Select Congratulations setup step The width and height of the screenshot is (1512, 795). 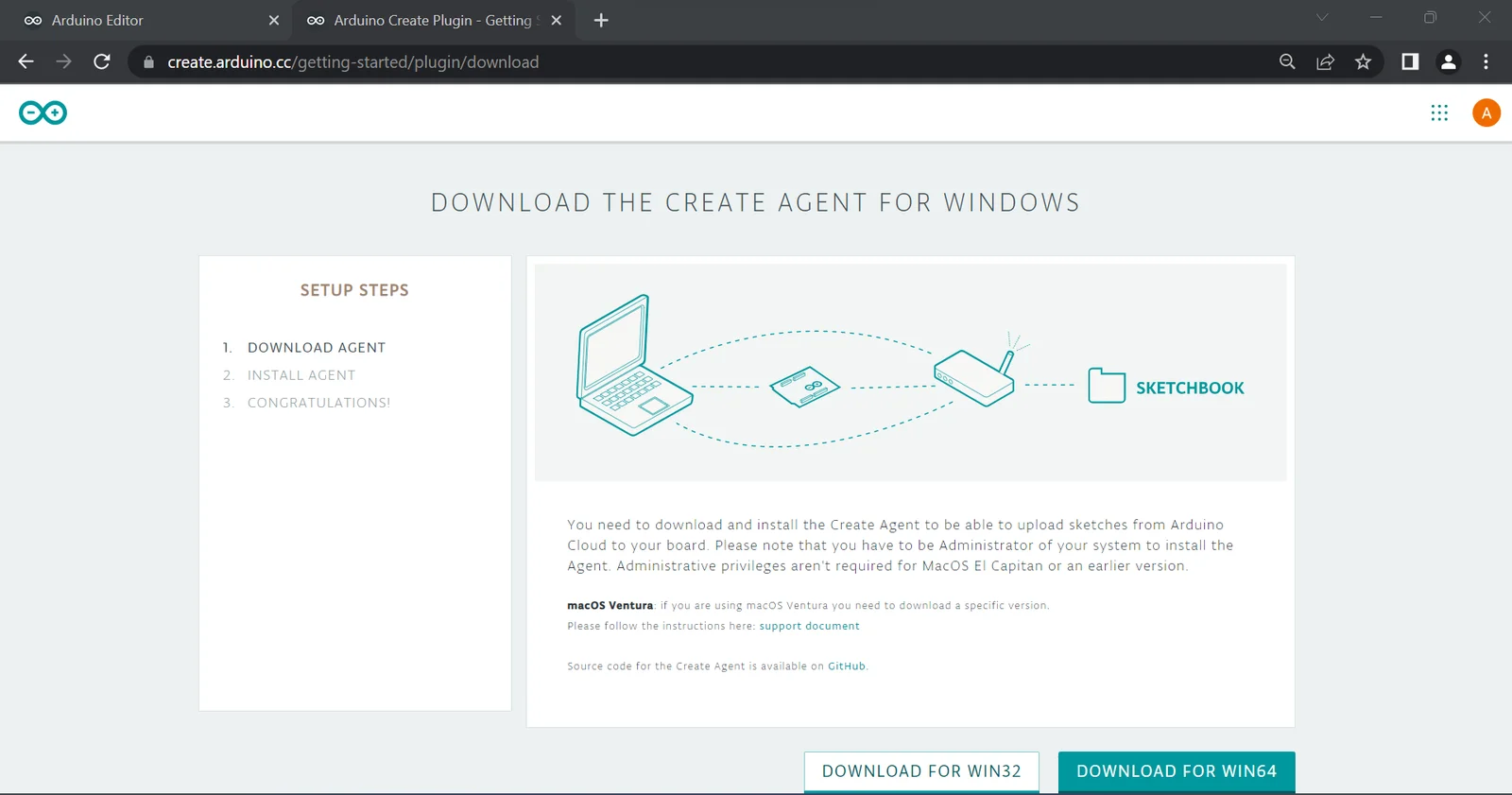click(318, 403)
